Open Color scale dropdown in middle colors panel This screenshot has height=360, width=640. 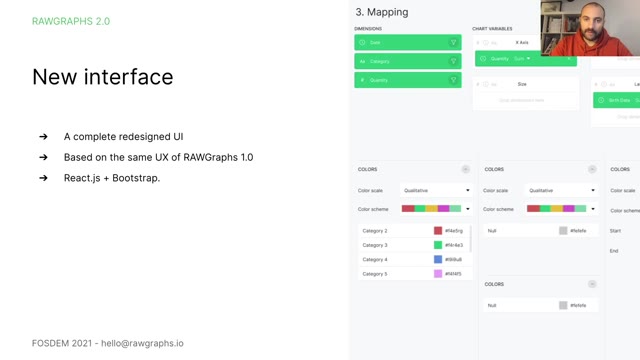pyautogui.click(x=561, y=190)
